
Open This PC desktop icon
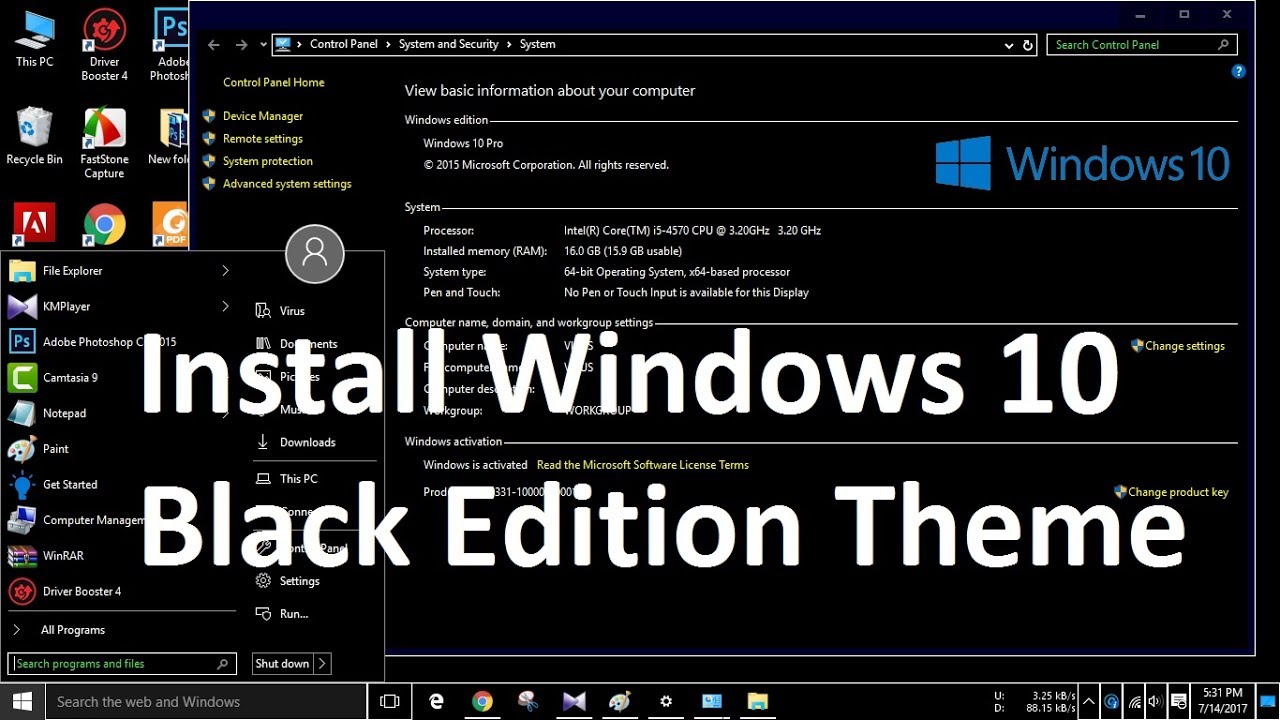click(34, 38)
